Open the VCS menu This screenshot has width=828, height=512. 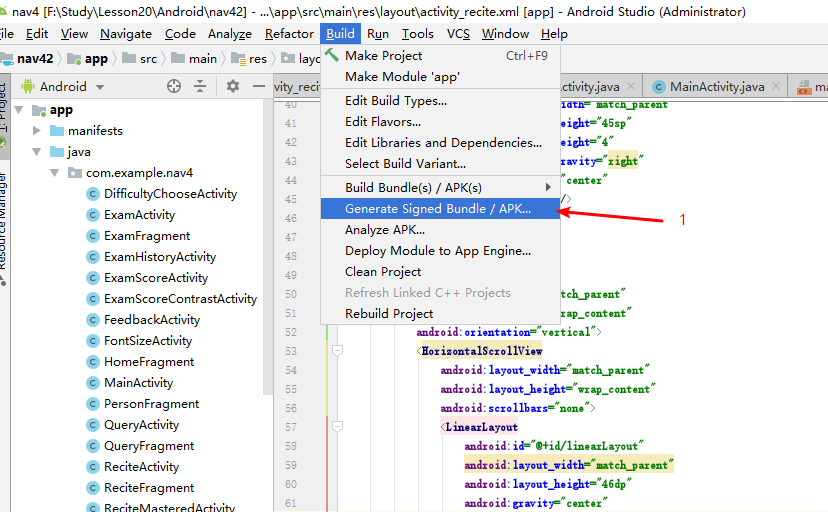coord(458,34)
